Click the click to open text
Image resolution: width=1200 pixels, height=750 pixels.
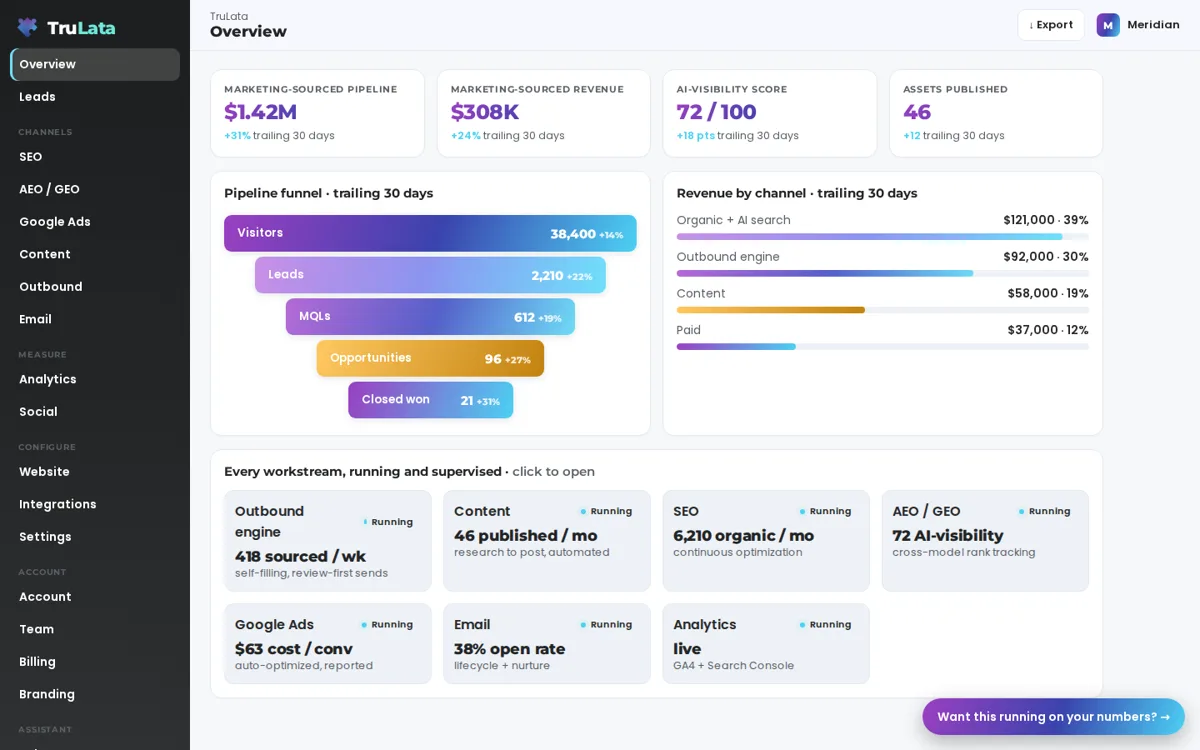tap(553, 472)
